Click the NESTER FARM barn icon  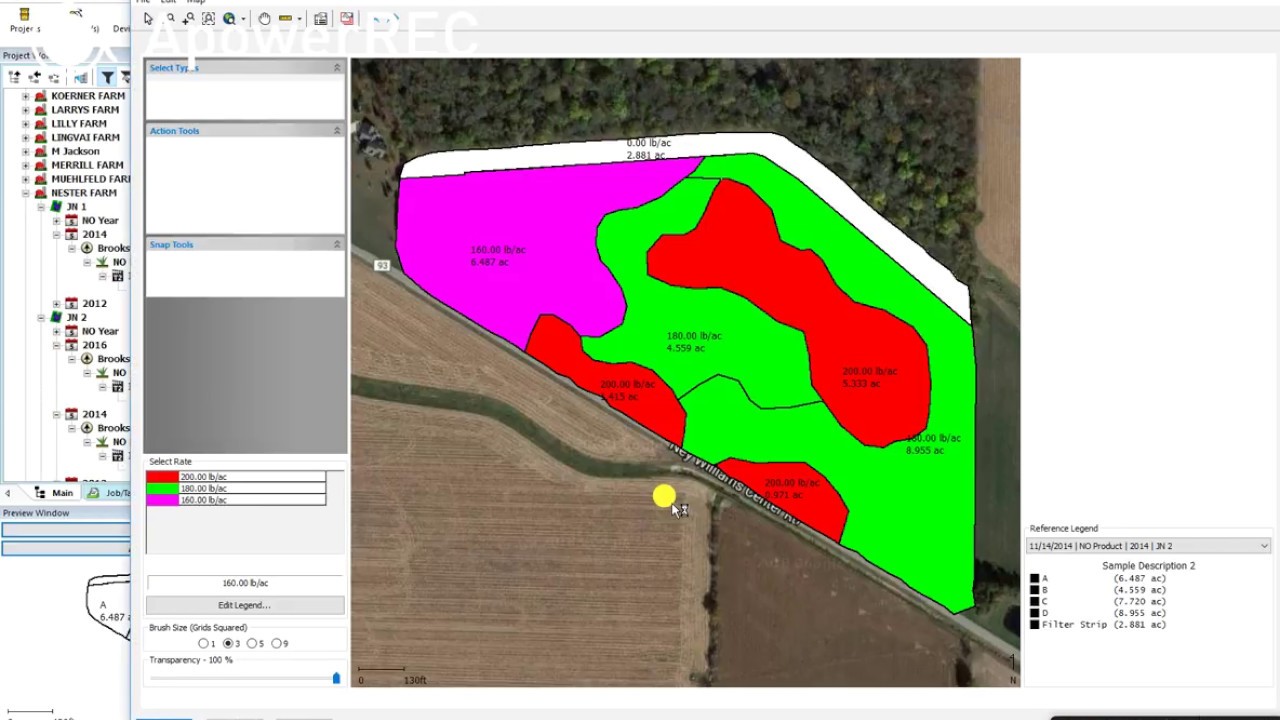(x=40, y=193)
